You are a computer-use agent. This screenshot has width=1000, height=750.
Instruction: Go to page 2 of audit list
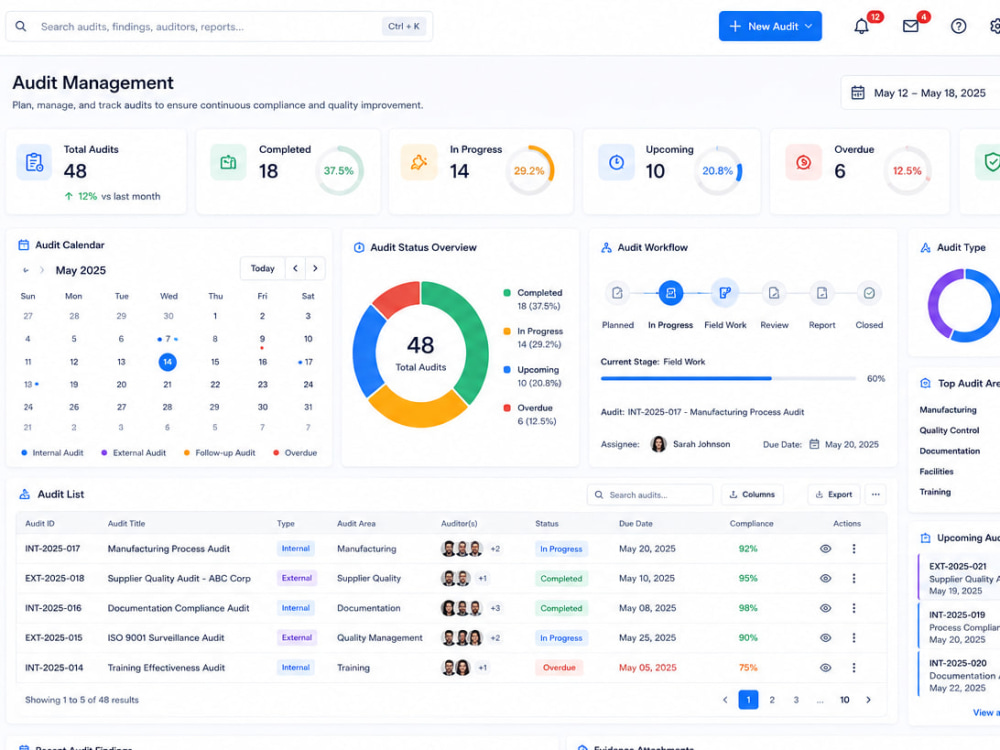tap(772, 700)
